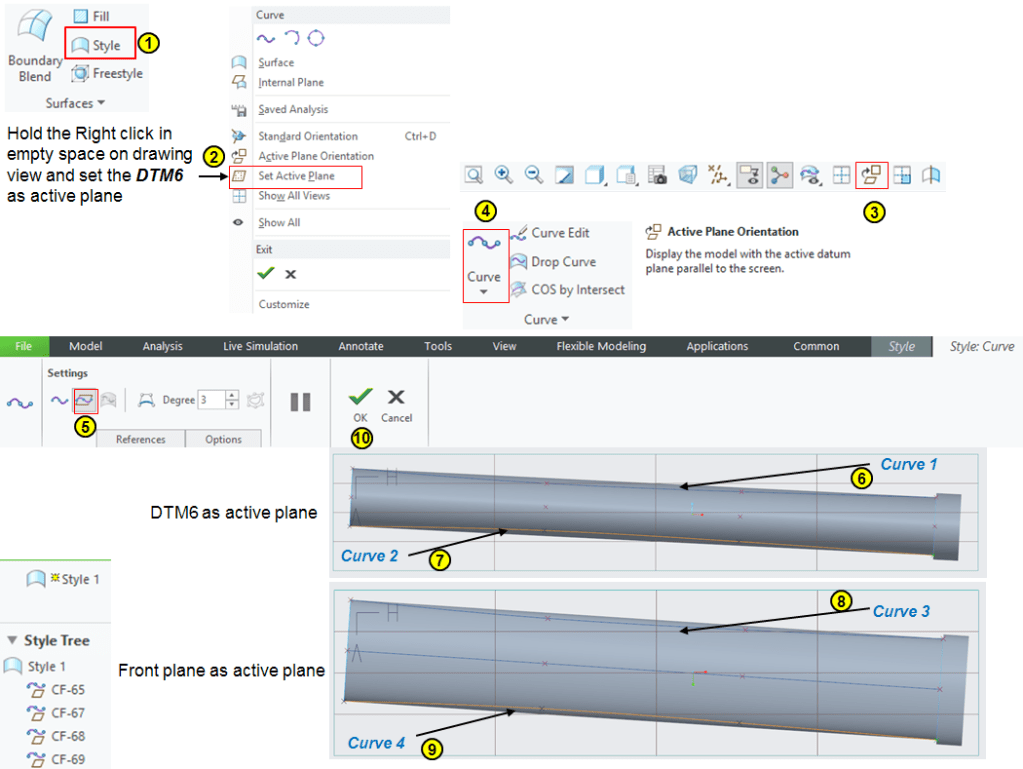Switch to the Flexible Modeling tab
Image resolution: width=1023 pixels, height=769 pixels.
601,347
